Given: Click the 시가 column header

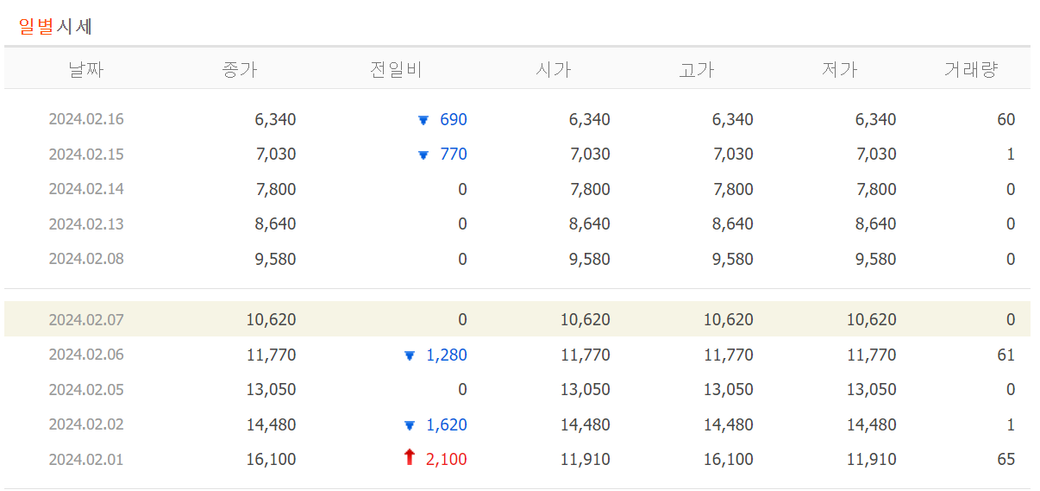Looking at the screenshot, I should pyautogui.click(x=554, y=70).
